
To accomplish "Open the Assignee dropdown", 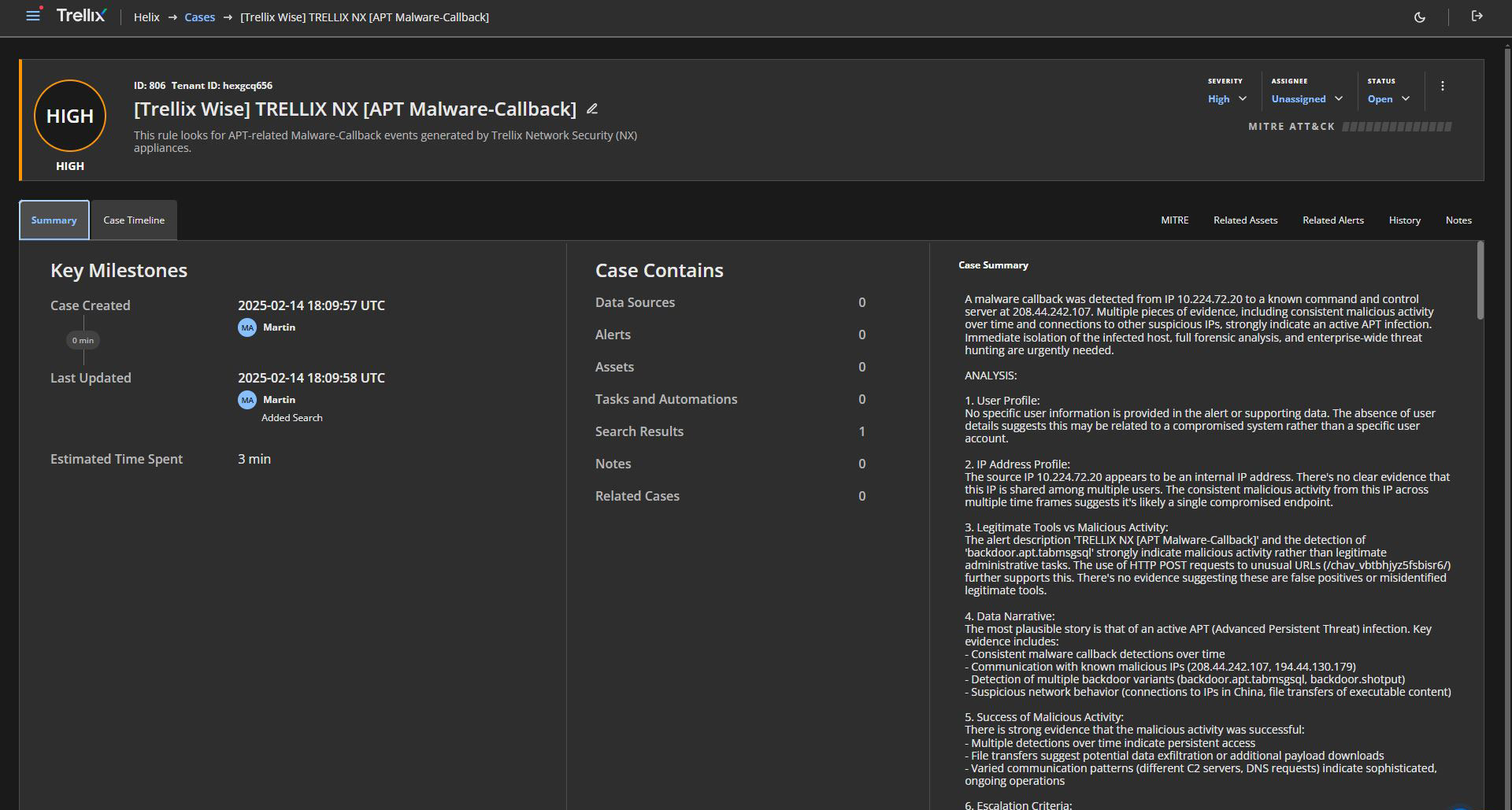I will [1306, 99].
